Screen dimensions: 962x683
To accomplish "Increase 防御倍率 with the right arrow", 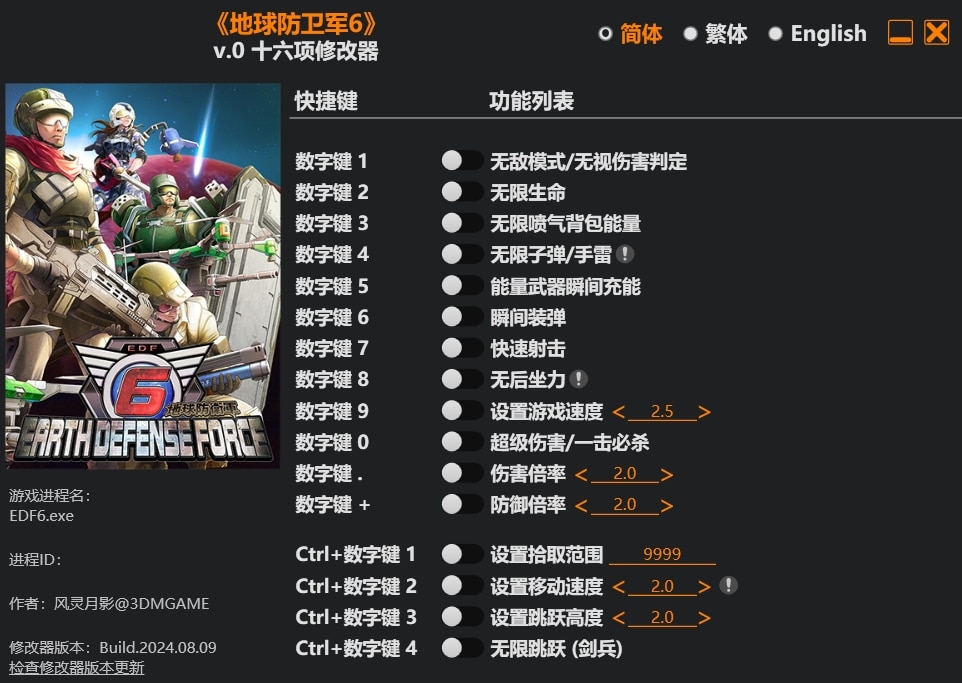I will tap(667, 506).
